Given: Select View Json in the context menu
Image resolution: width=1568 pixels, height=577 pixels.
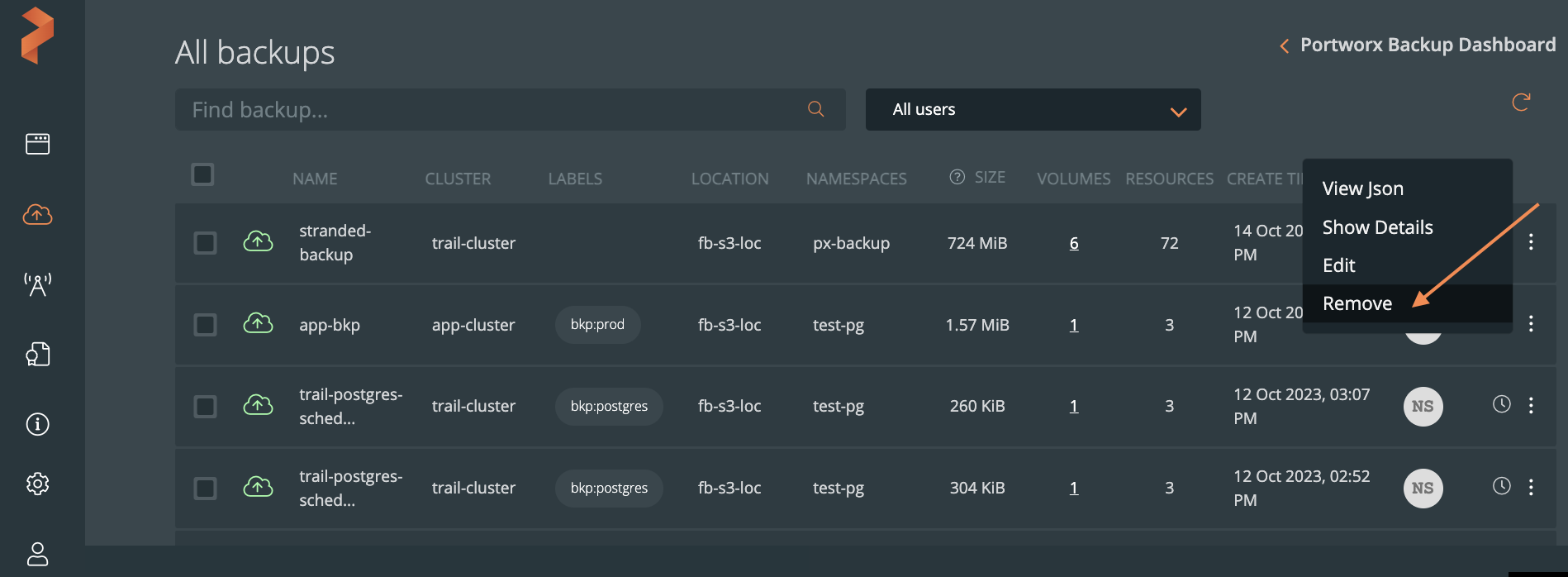Looking at the screenshot, I should pyautogui.click(x=1362, y=188).
